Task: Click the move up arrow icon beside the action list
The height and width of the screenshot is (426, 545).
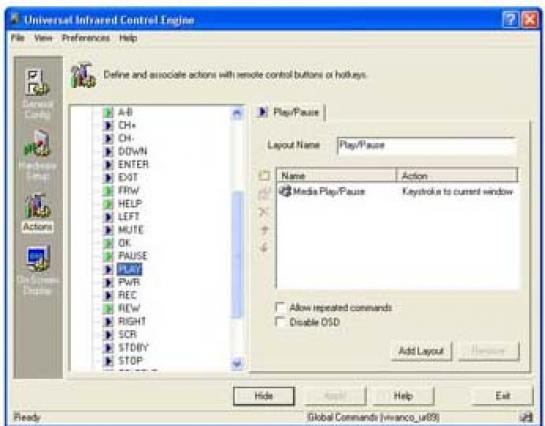Action: click(x=264, y=230)
